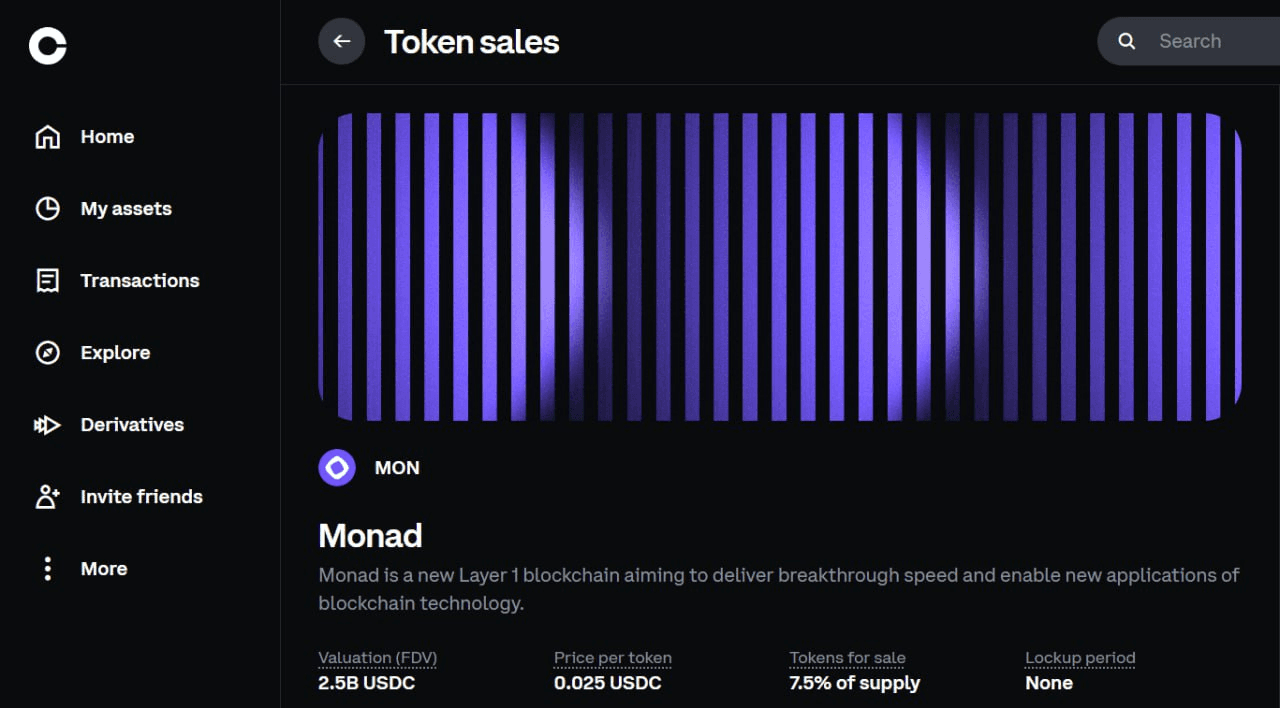Click the Transactions receipt icon
The width and height of the screenshot is (1280, 708).
(x=47, y=281)
